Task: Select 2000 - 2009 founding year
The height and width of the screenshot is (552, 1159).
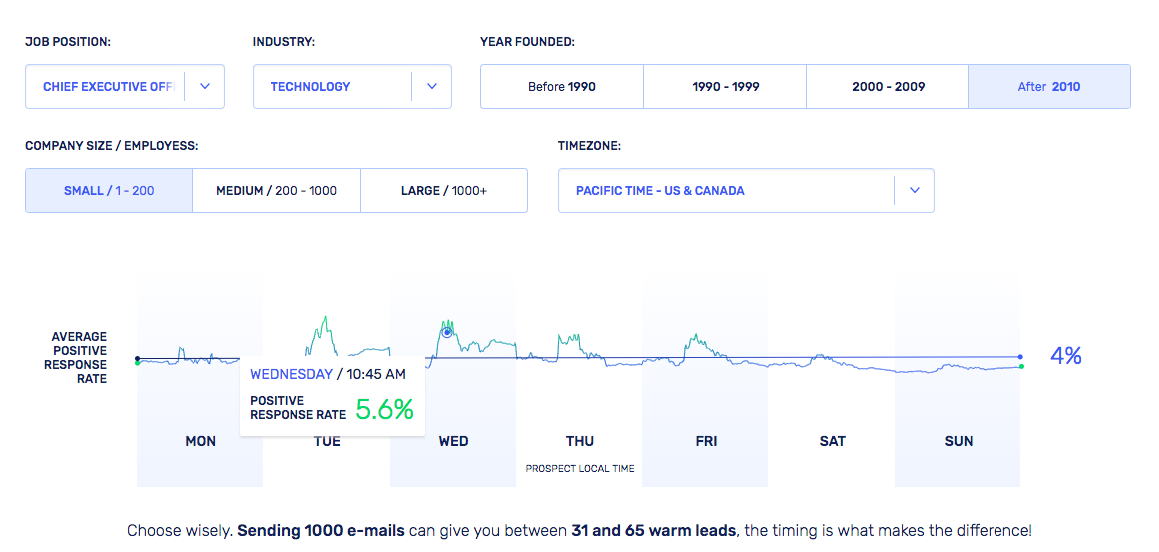Action: (888, 87)
